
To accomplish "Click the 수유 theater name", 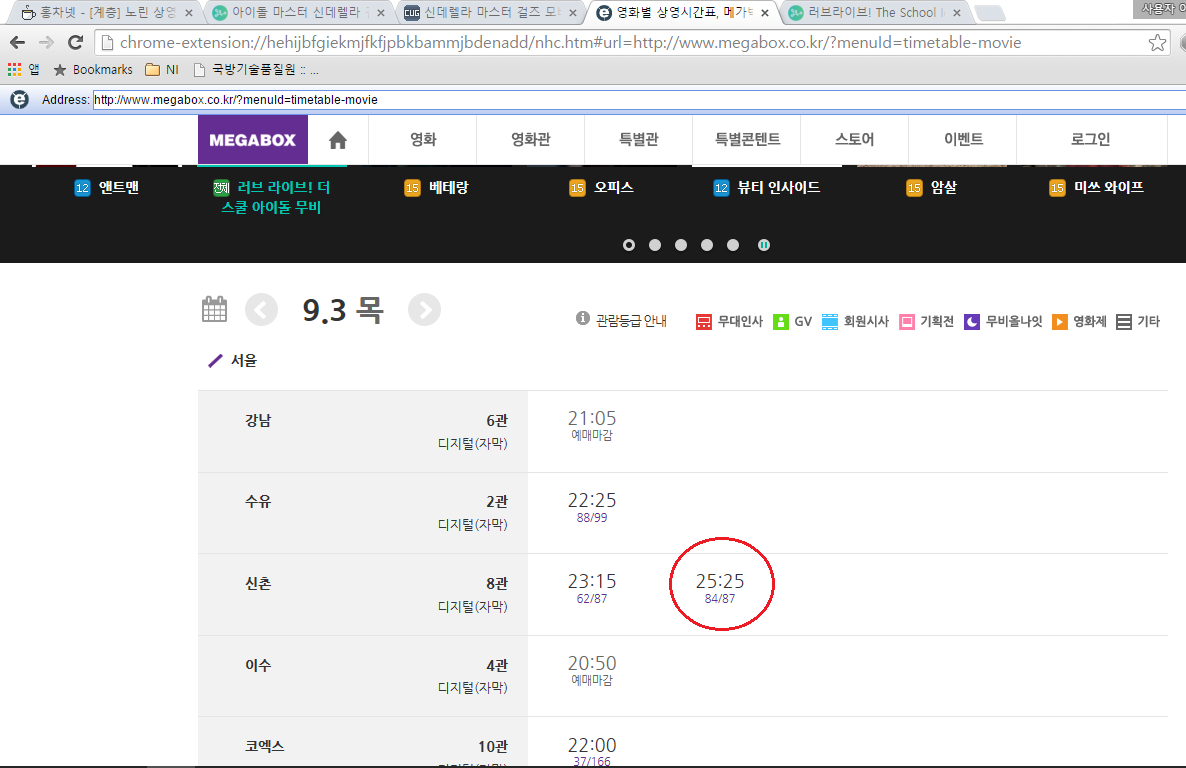I will [x=258, y=502].
